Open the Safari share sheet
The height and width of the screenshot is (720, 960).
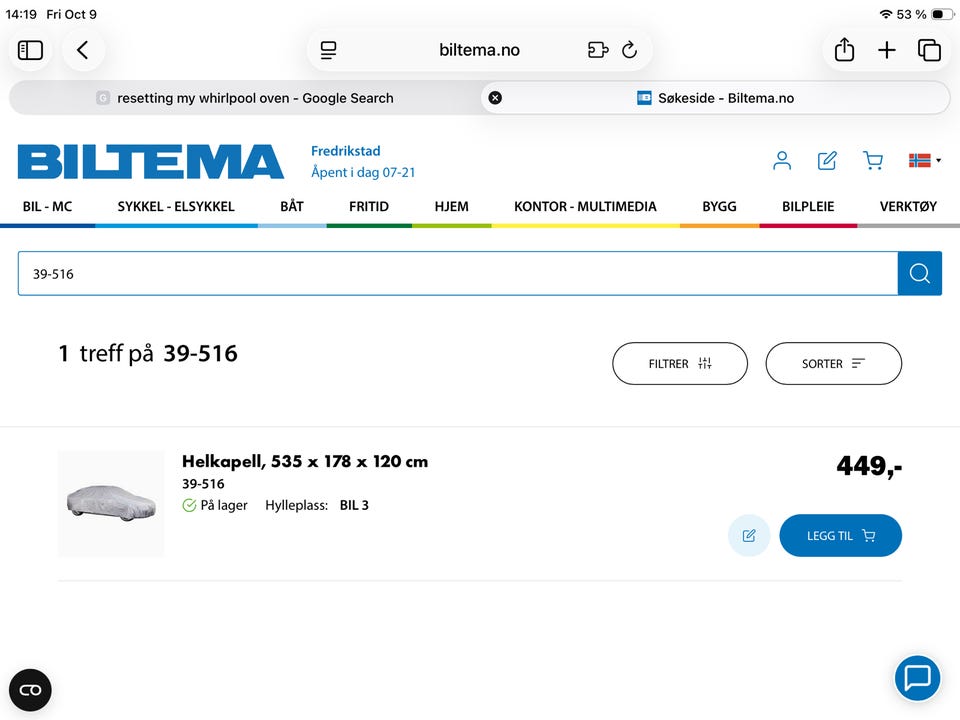click(844, 50)
